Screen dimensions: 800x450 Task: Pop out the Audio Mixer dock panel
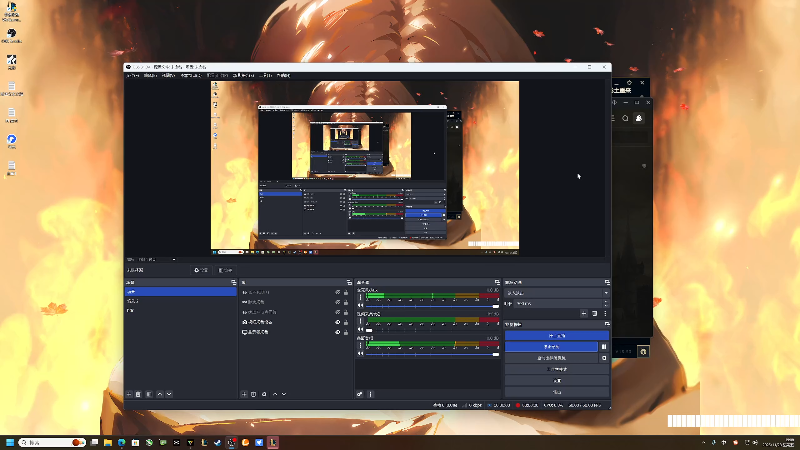[497, 282]
